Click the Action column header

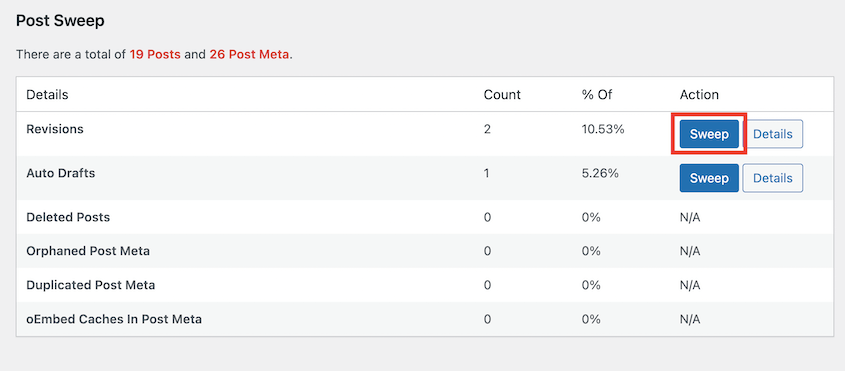click(699, 95)
